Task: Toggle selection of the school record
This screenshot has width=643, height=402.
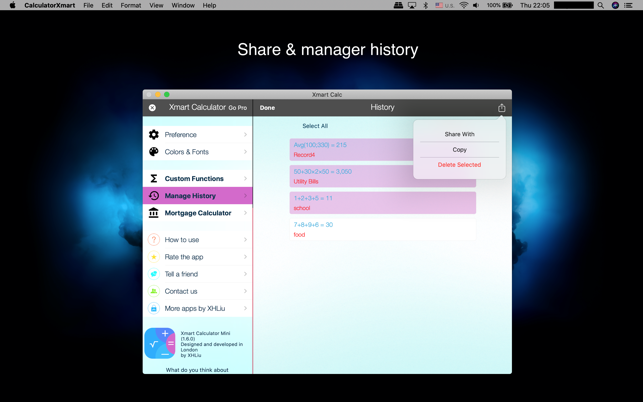Action: click(383, 203)
